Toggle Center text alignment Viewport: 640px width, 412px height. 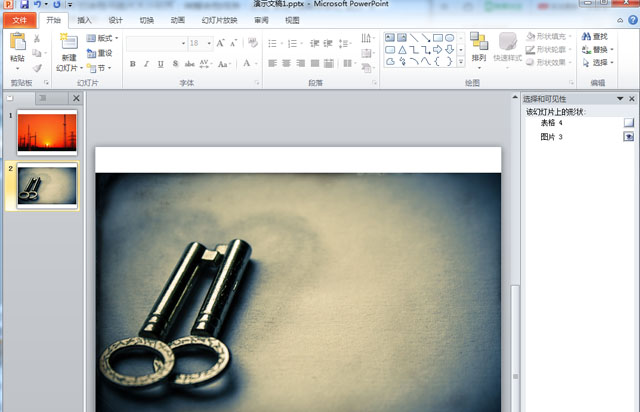287,63
